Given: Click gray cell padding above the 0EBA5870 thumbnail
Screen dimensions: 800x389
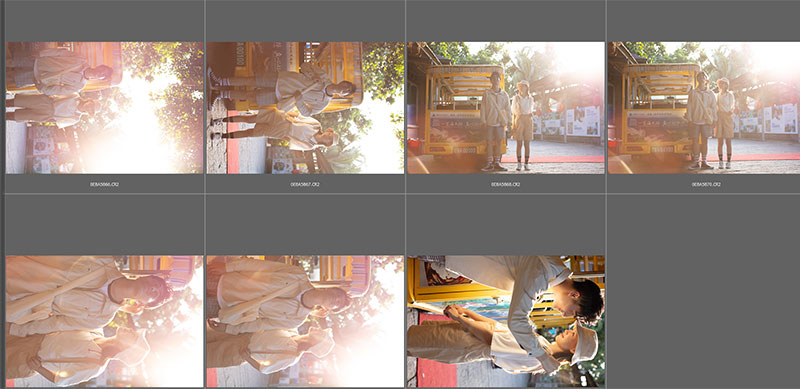Looking at the screenshot, I should pos(704,21).
